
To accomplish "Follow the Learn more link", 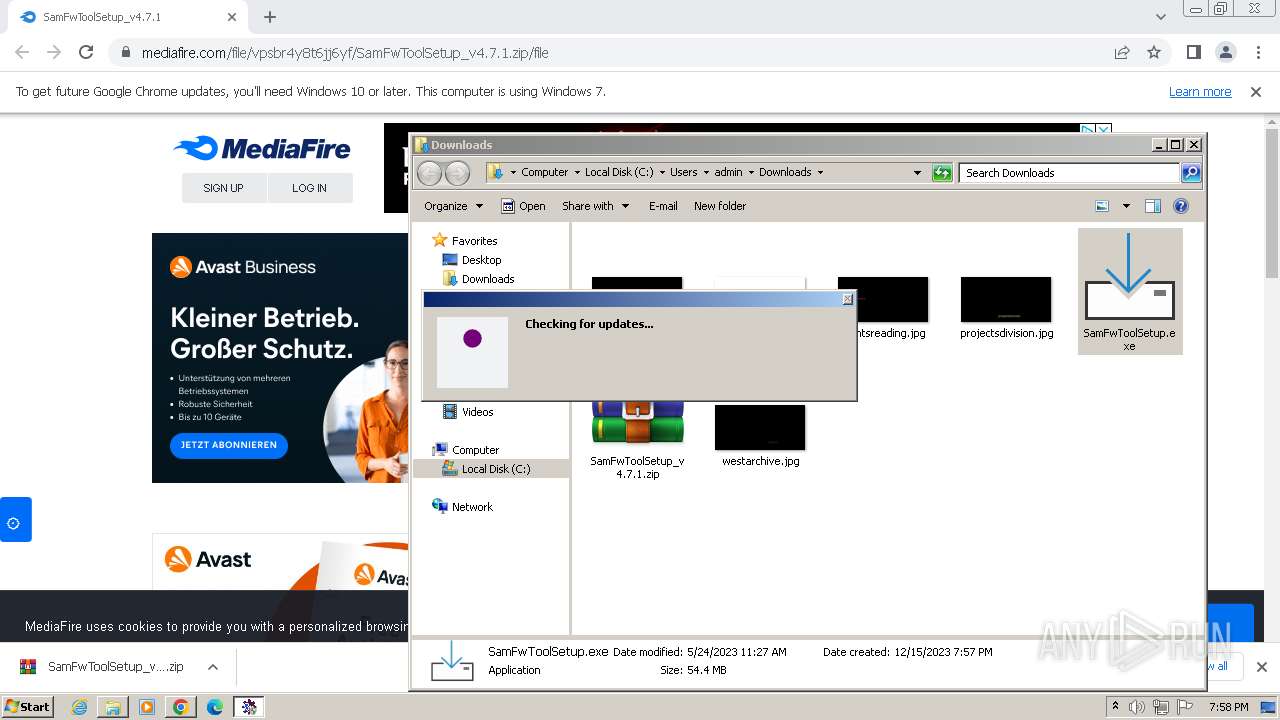I will (1200, 91).
